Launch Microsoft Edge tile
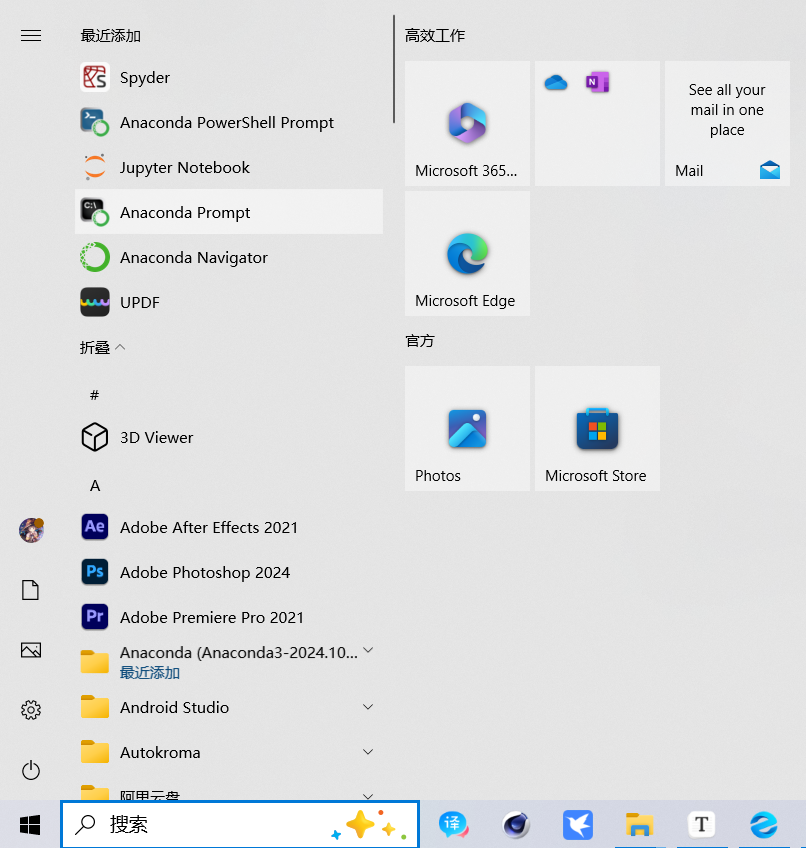The width and height of the screenshot is (806, 848). [467, 253]
